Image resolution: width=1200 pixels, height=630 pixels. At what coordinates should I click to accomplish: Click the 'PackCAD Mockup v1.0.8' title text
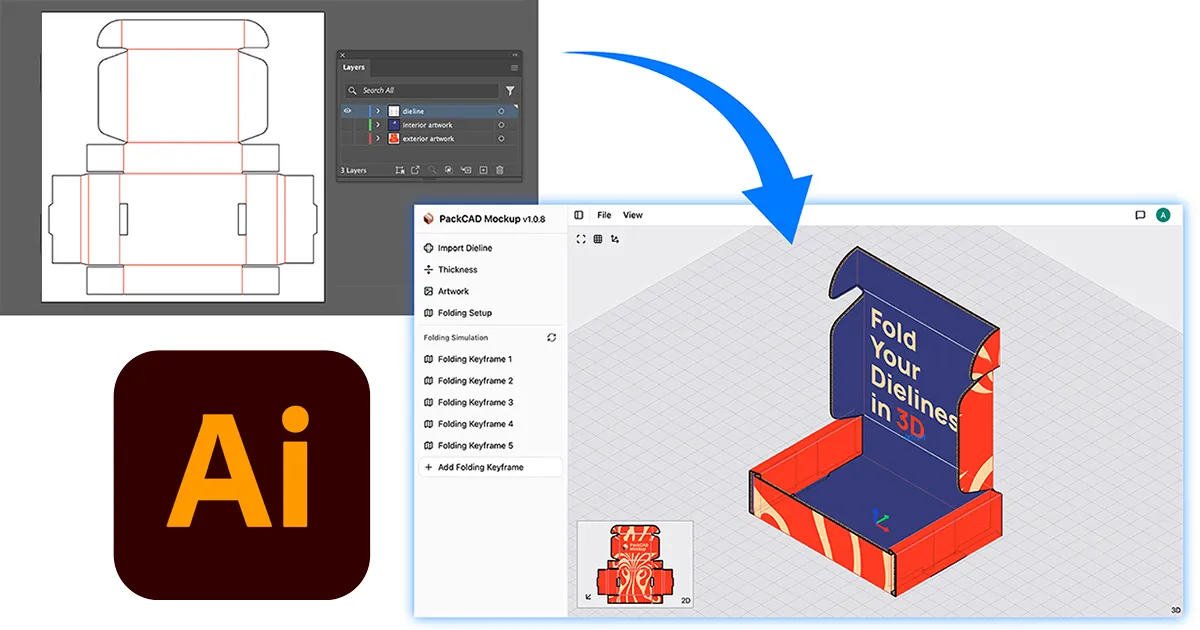click(493, 218)
